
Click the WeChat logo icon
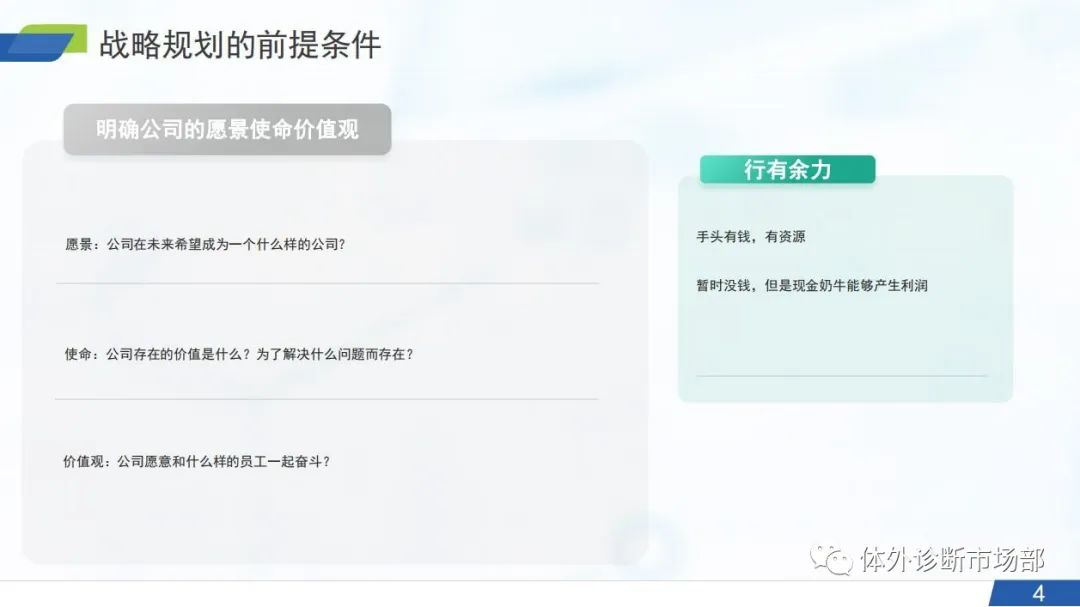pyautogui.click(x=830, y=559)
